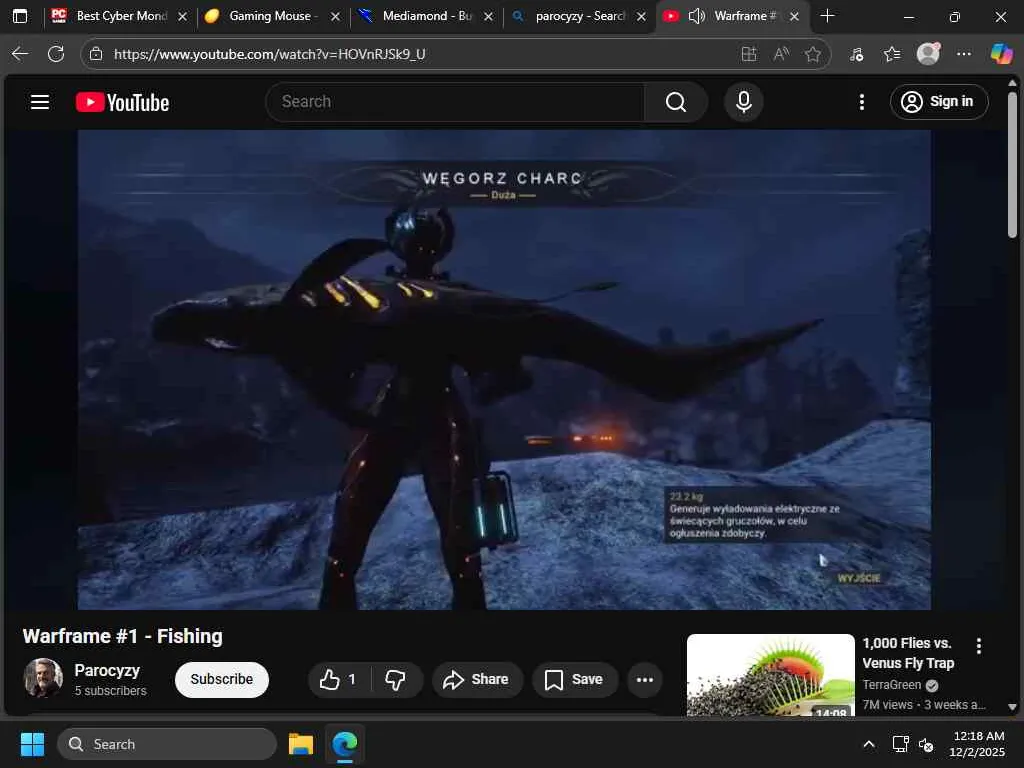This screenshot has height=768, width=1024.
Task: Click the Sign in button
Action: point(938,102)
